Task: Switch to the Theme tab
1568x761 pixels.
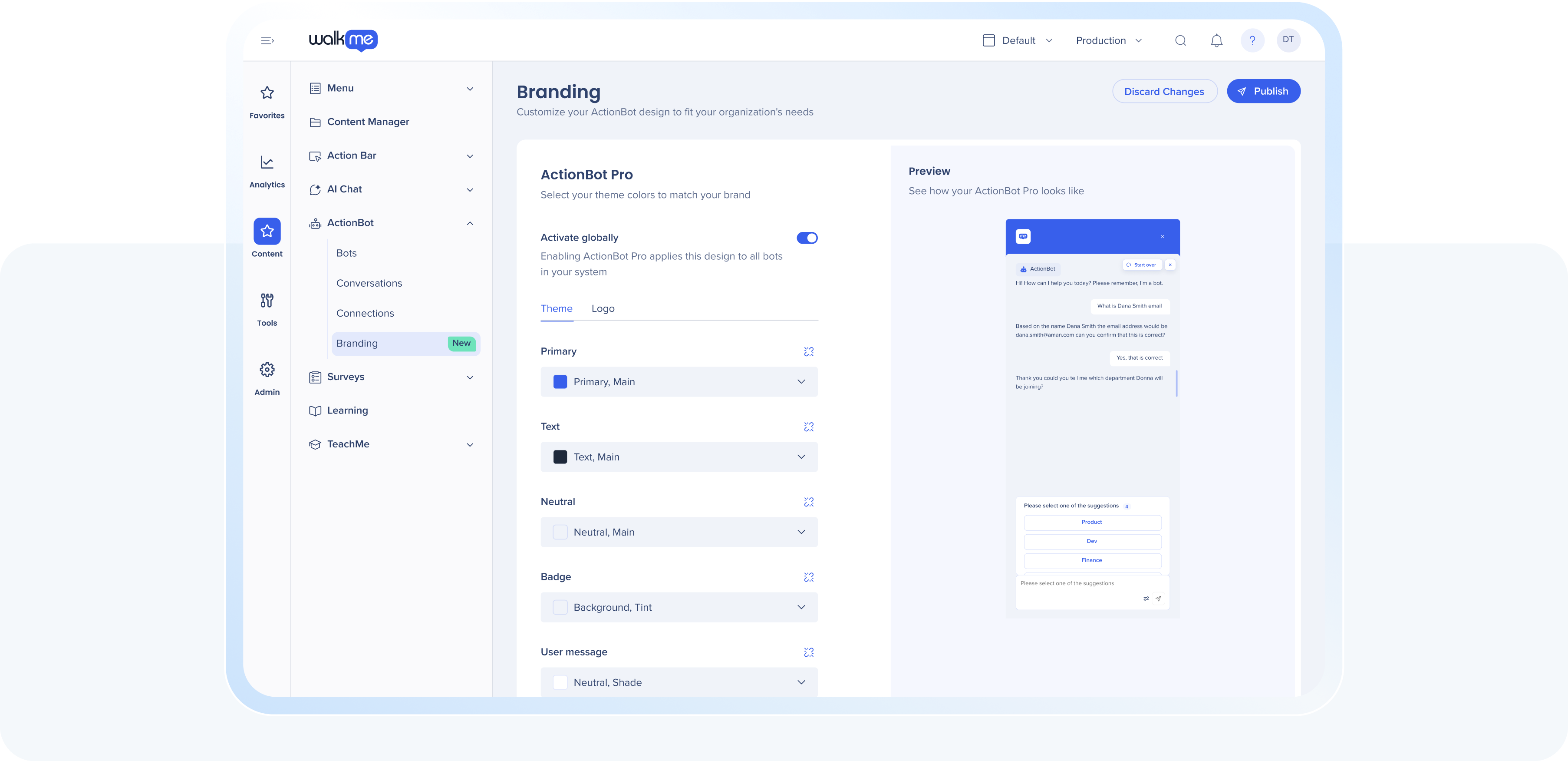Action: 557,309
